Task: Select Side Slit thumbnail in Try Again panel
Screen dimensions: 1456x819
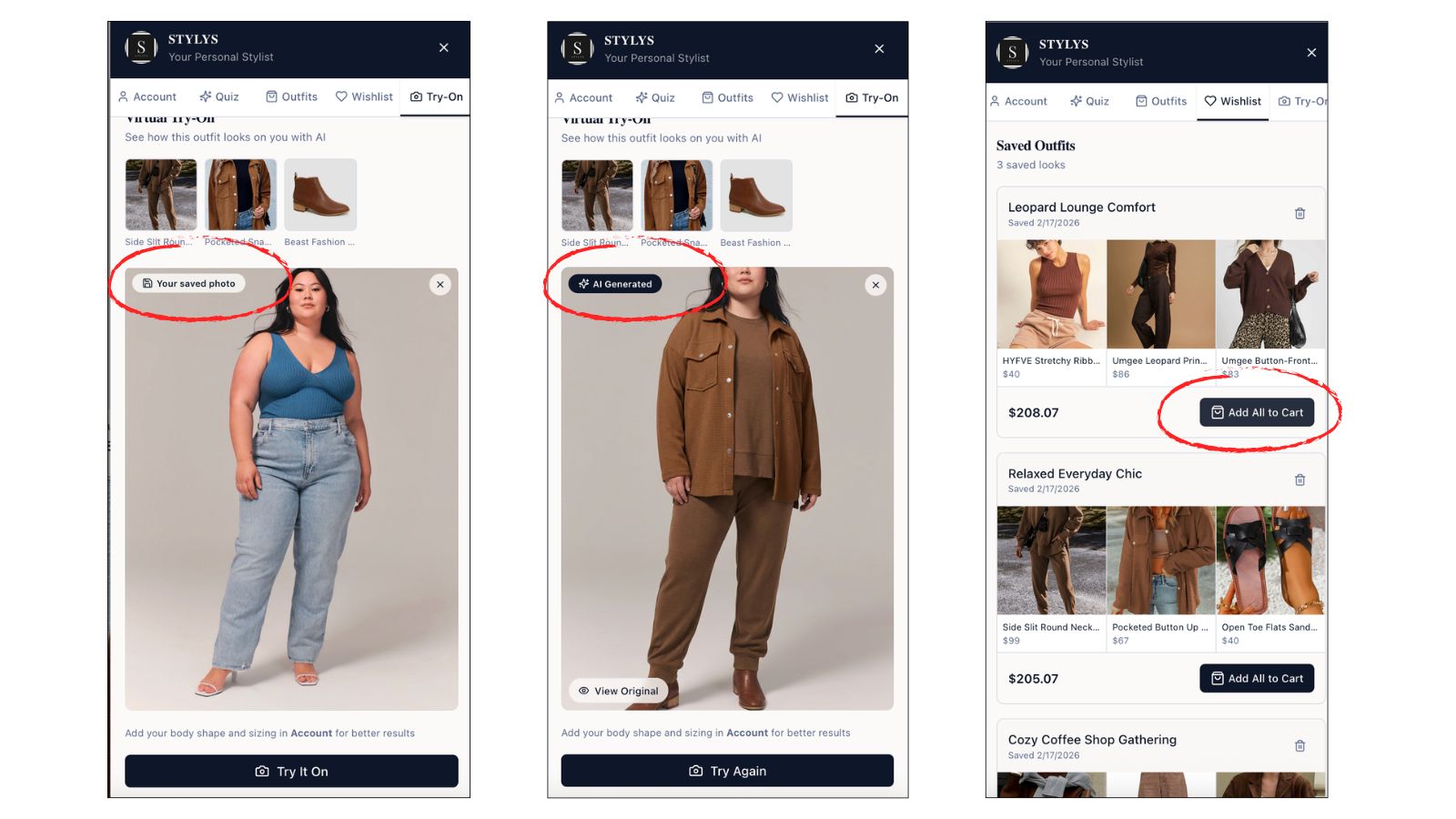Action: 597,196
